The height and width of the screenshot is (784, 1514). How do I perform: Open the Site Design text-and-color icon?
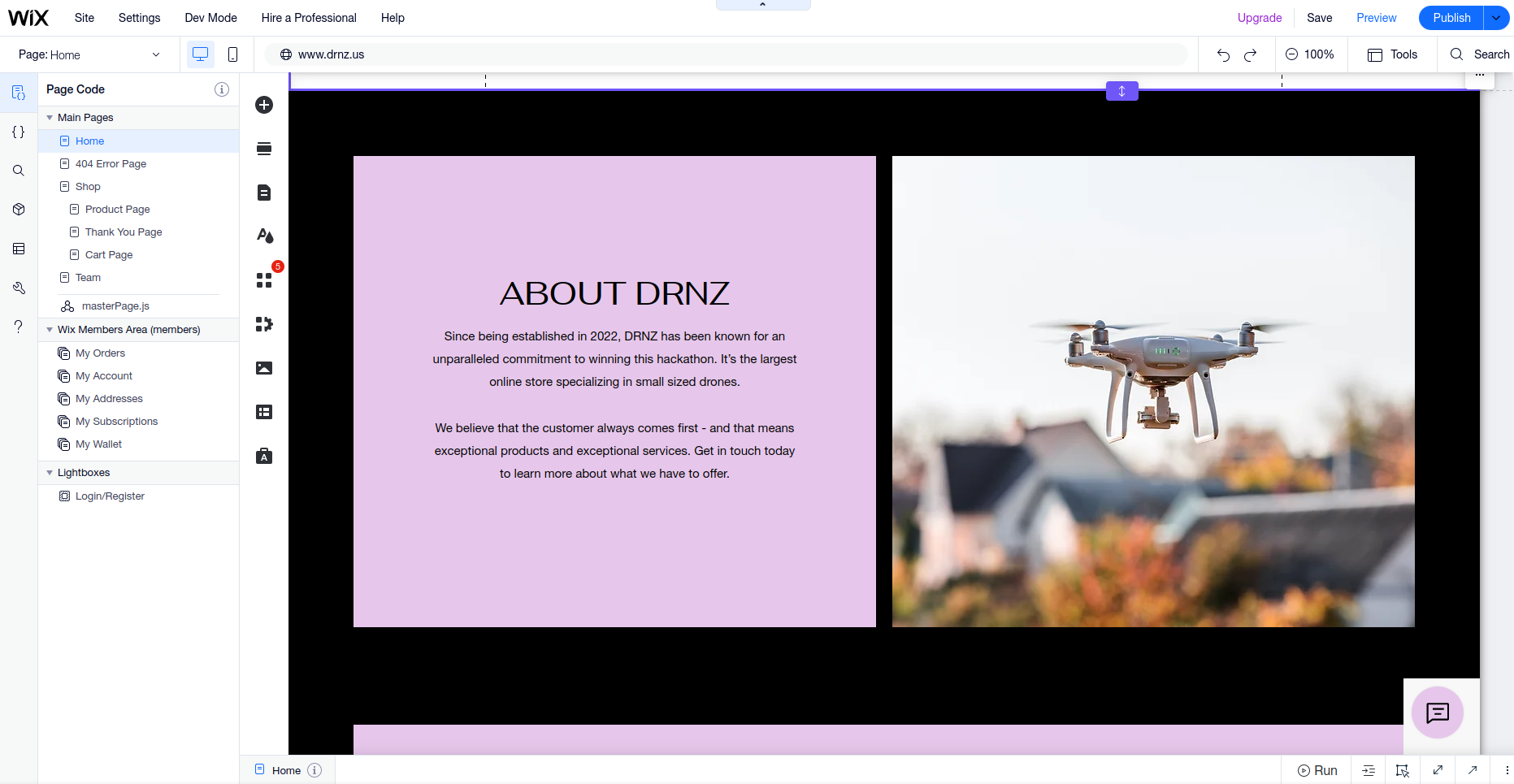[x=265, y=236]
